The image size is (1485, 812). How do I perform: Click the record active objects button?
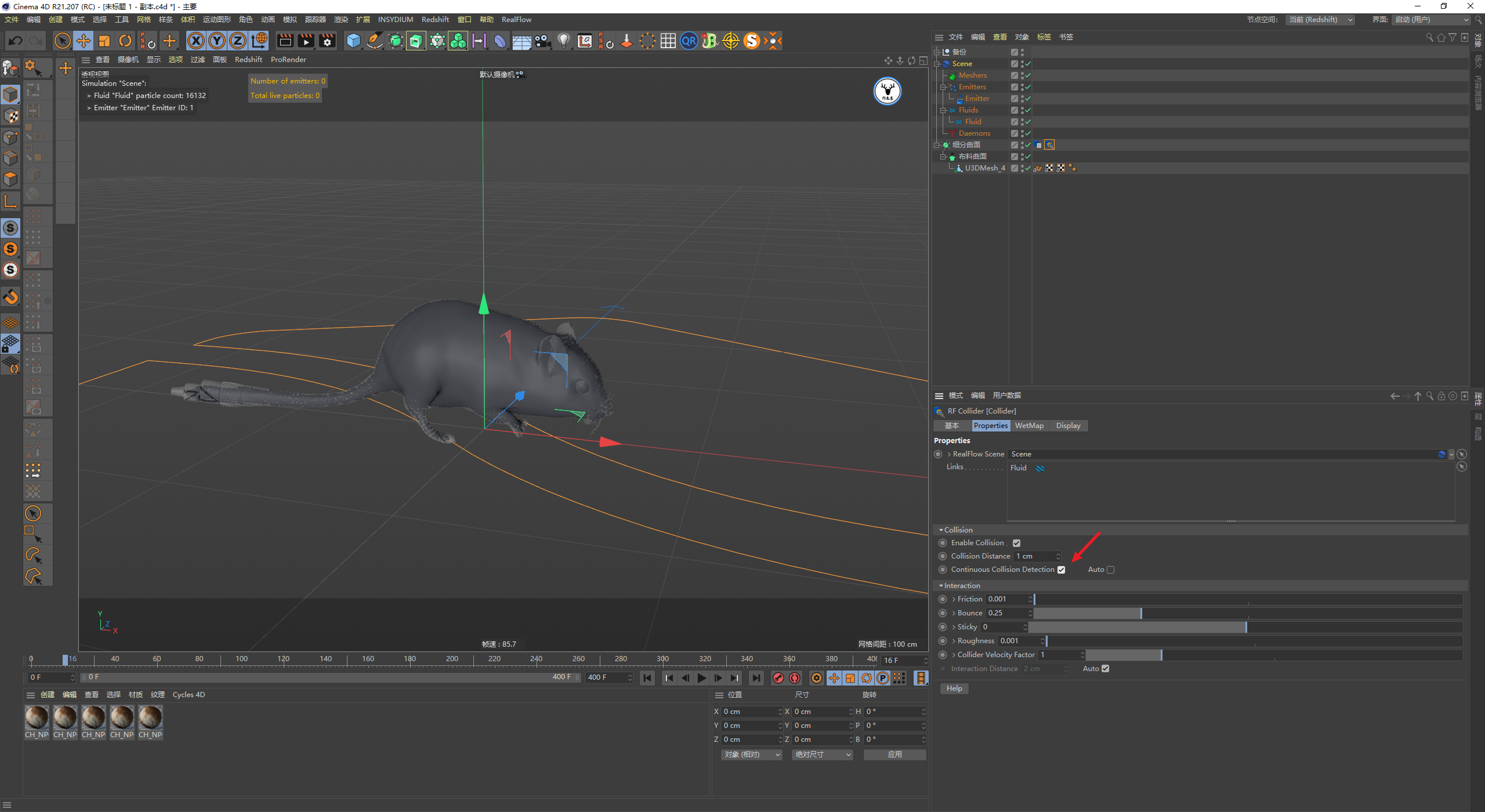tap(778, 677)
